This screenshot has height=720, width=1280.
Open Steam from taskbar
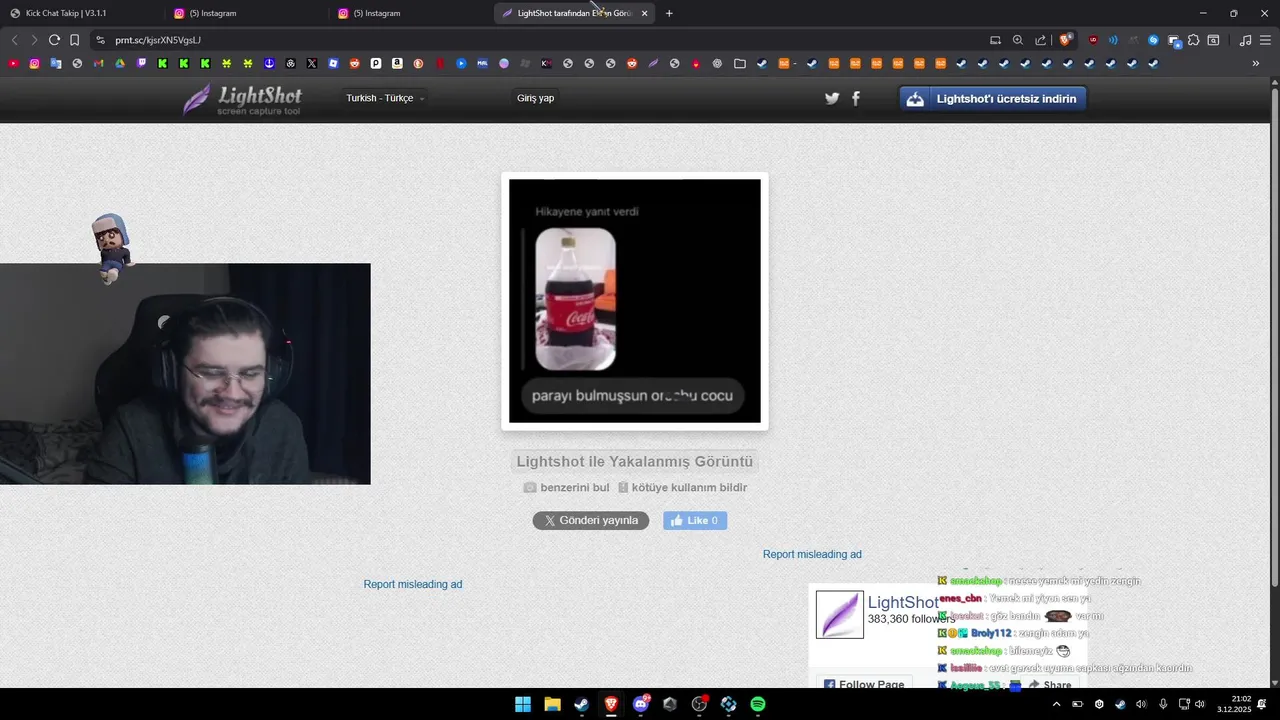pyautogui.click(x=581, y=704)
